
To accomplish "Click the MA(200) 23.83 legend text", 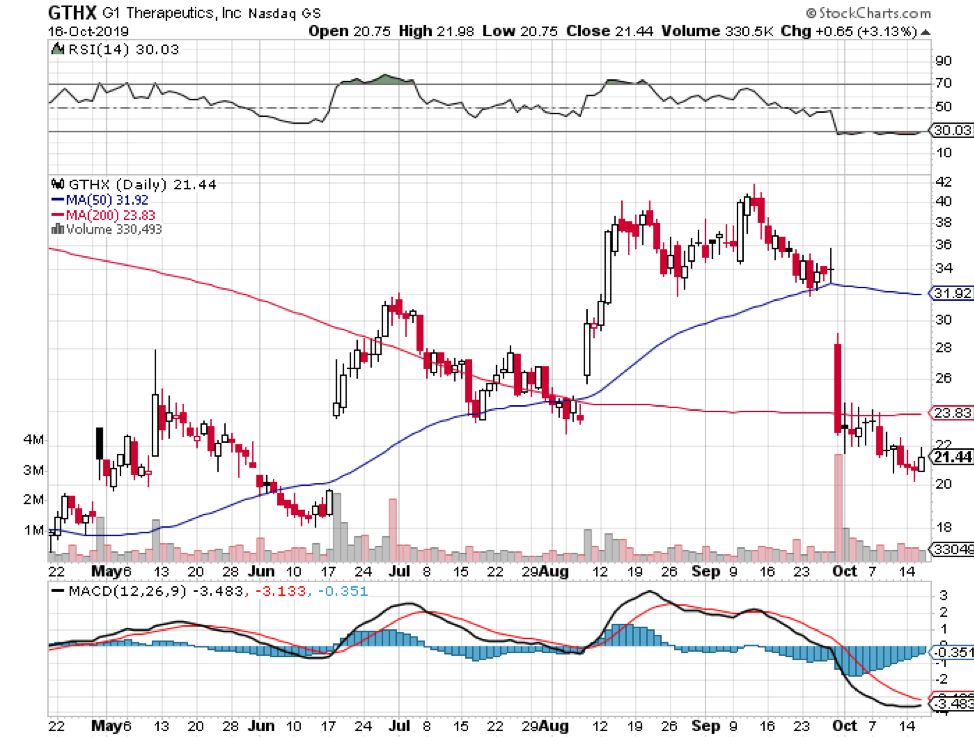I will 111,215.
